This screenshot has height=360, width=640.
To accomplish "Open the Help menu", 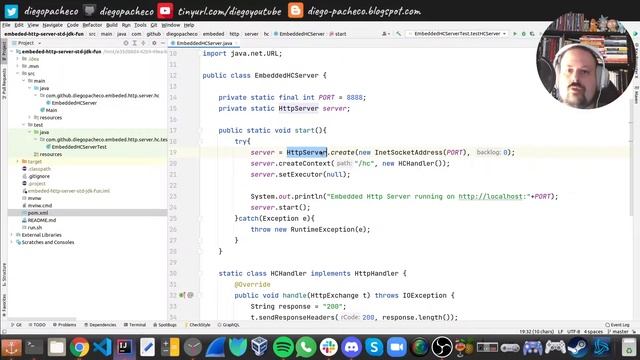I will 189,25.
